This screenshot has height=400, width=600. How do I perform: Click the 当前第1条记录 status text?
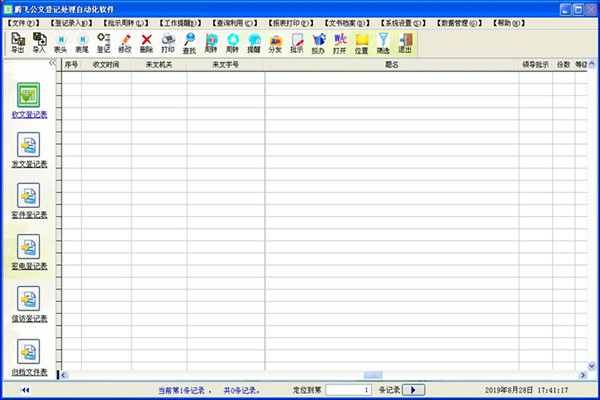click(x=184, y=390)
